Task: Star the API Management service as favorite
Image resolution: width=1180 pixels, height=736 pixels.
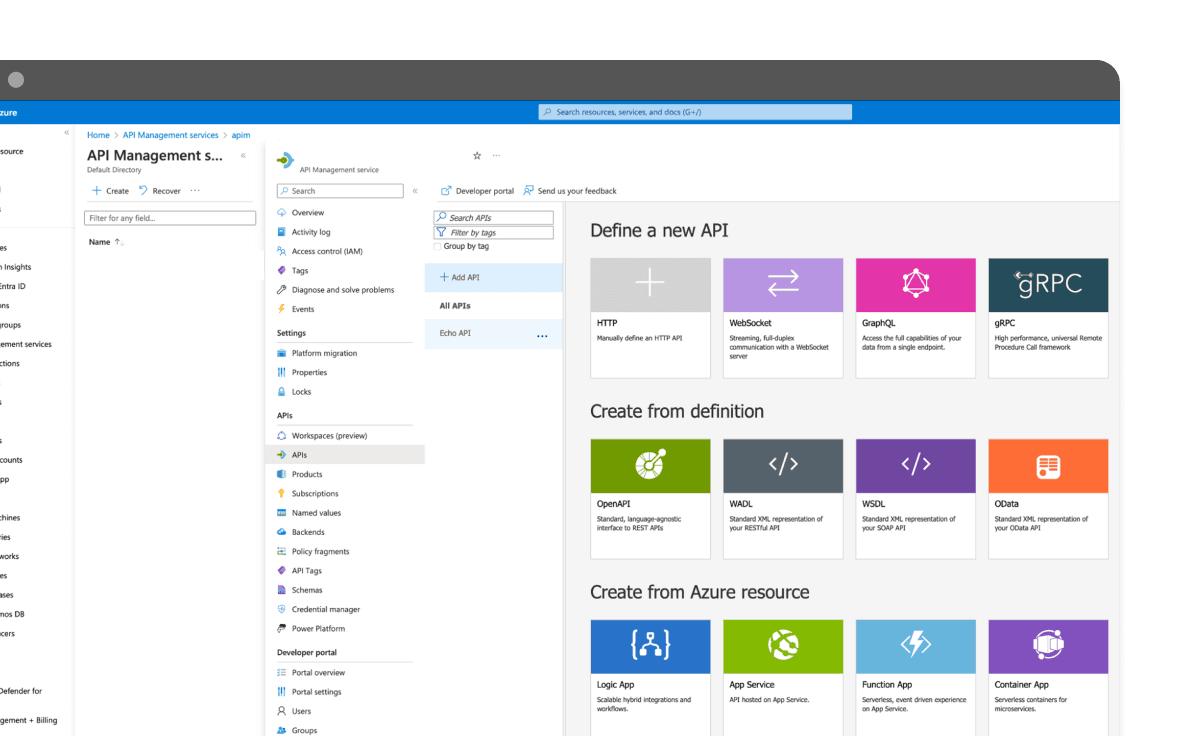Action: coord(477,156)
